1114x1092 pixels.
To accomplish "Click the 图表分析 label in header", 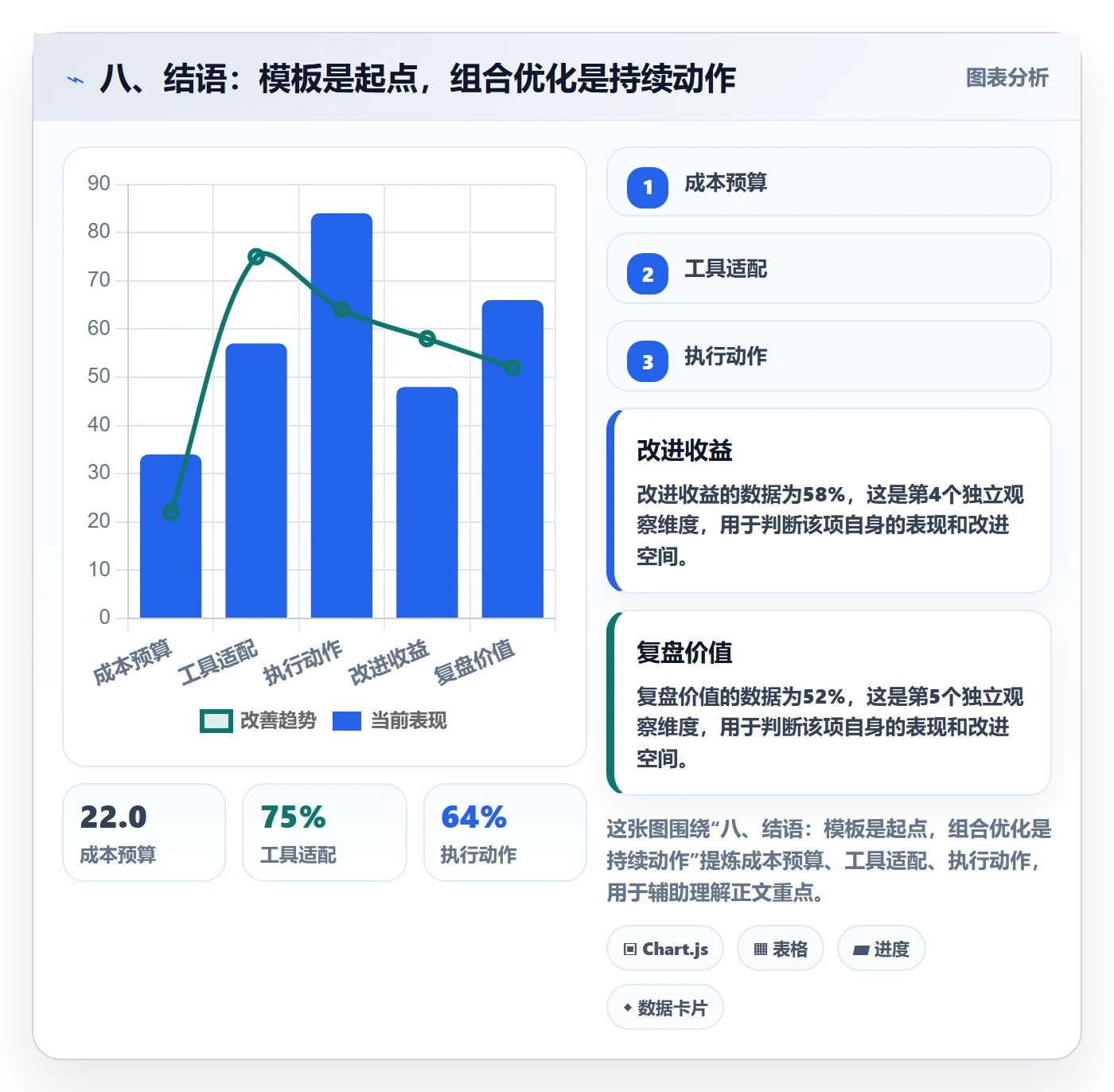I will (1007, 78).
